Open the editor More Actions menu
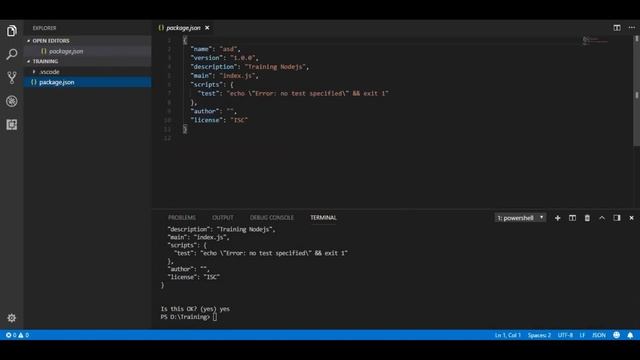This screenshot has width=640, height=360. [x=631, y=28]
